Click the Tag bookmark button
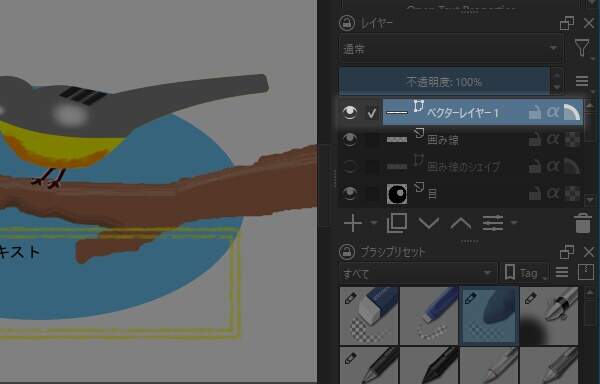Screen dimensions: 600x384 click(524, 273)
